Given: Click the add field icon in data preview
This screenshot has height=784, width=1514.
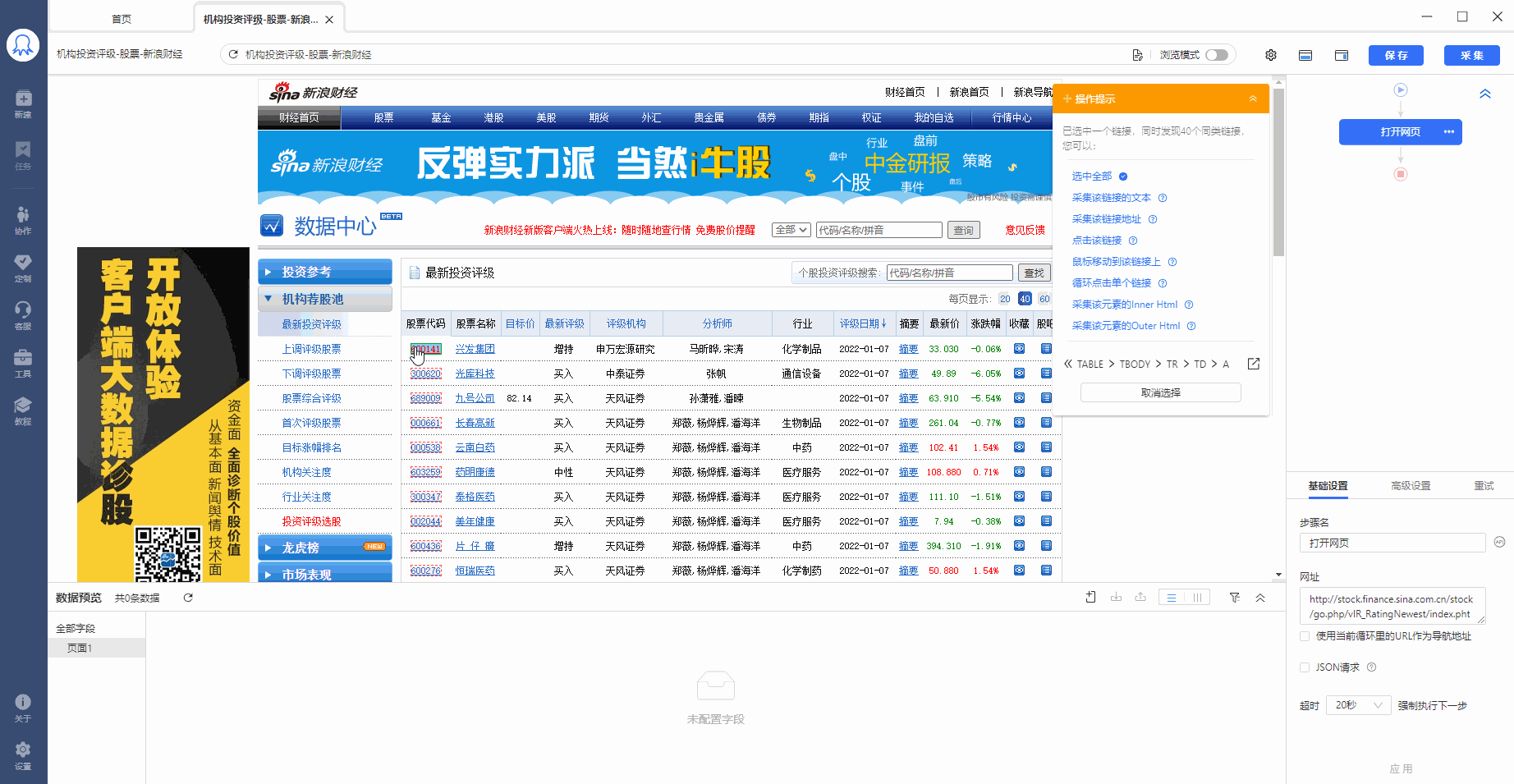Looking at the screenshot, I should (1090, 598).
